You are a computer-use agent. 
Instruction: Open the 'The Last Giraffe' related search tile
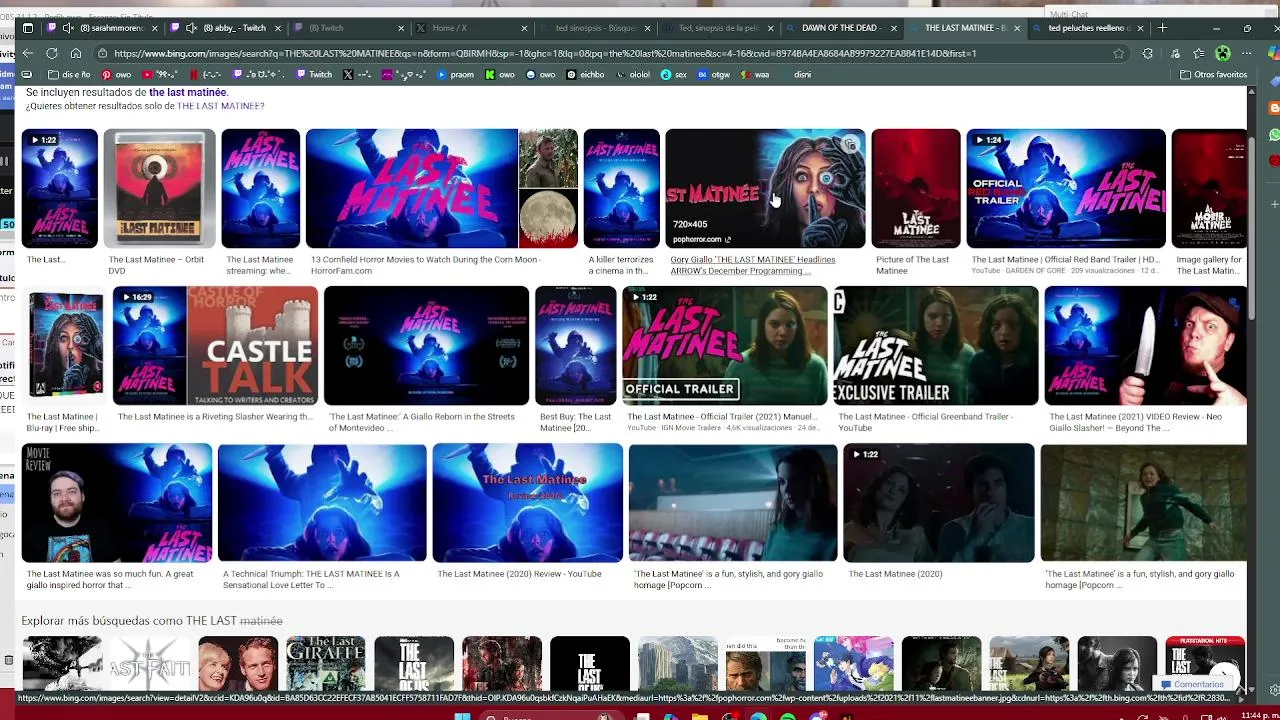coord(326,664)
